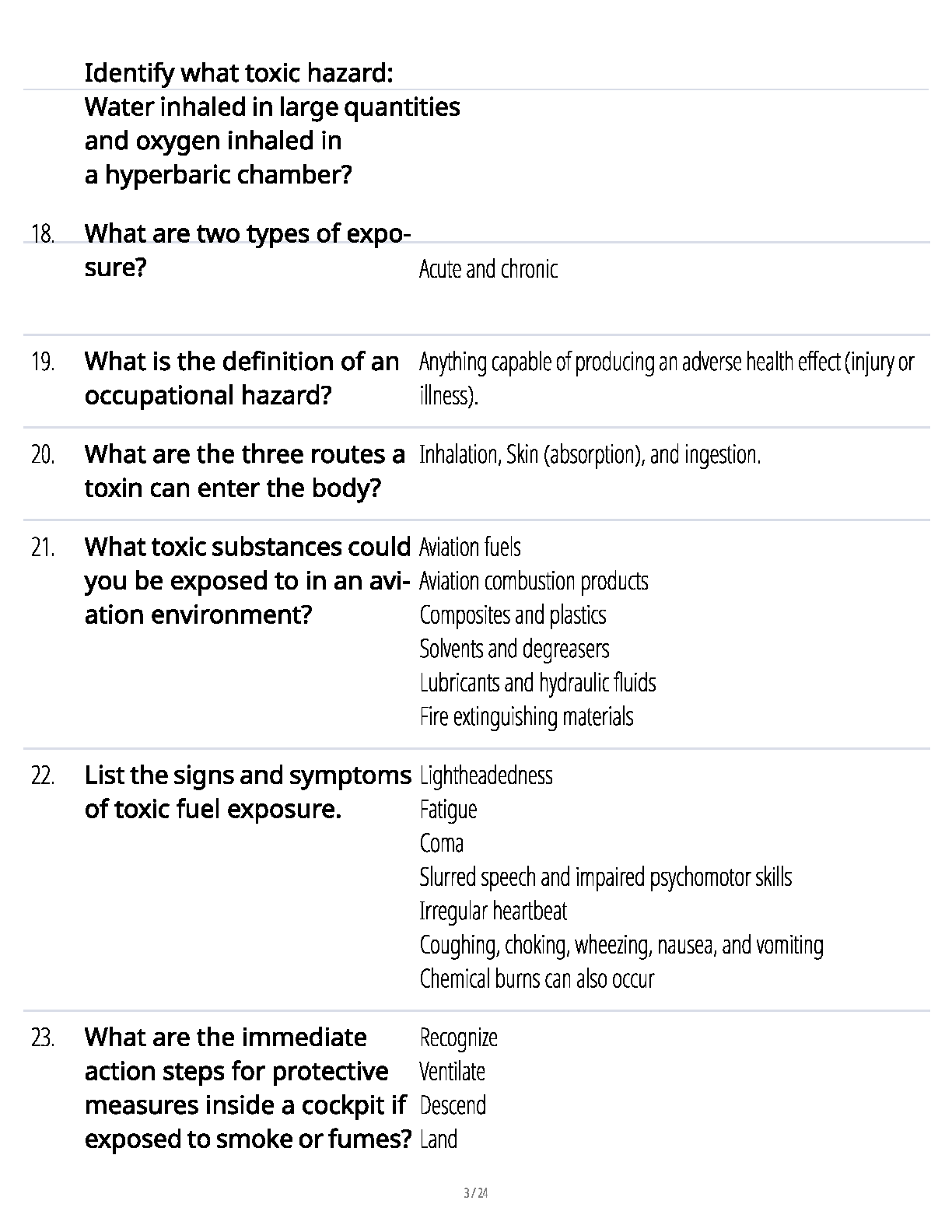Click the question number 21
The height and width of the screenshot is (1232, 952).
[x=43, y=547]
